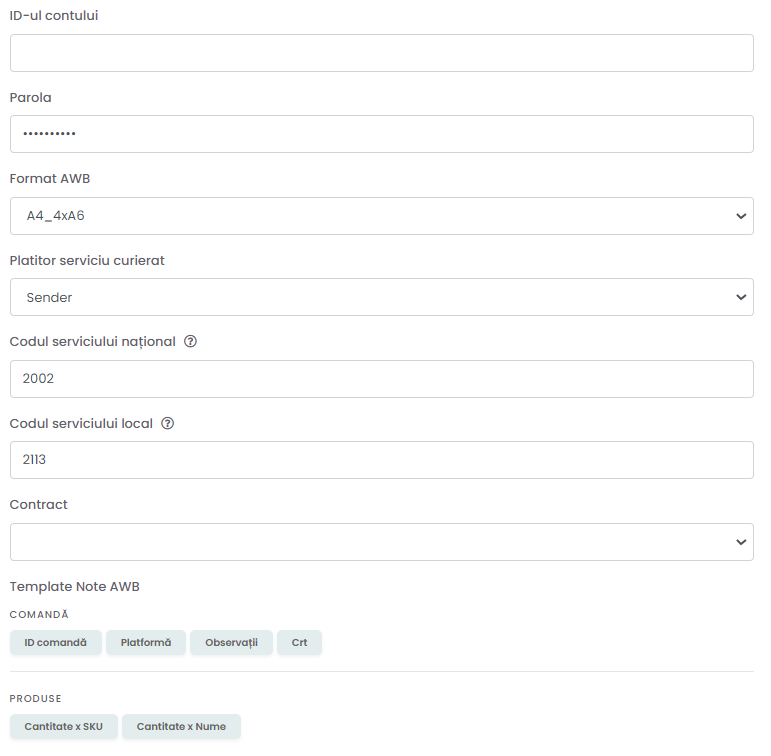The height and width of the screenshot is (756, 771).
Task: Click help icon beside Codul serviciului local
Action: (x=168, y=423)
